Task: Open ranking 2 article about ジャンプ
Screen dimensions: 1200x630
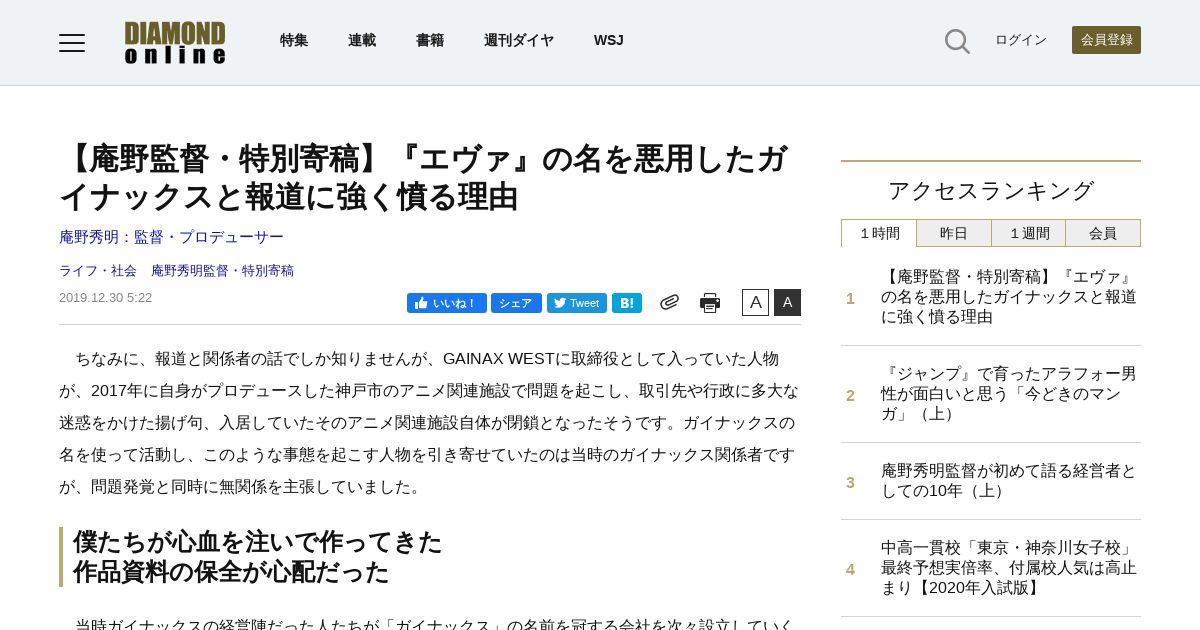Action: pyautogui.click(x=1009, y=394)
